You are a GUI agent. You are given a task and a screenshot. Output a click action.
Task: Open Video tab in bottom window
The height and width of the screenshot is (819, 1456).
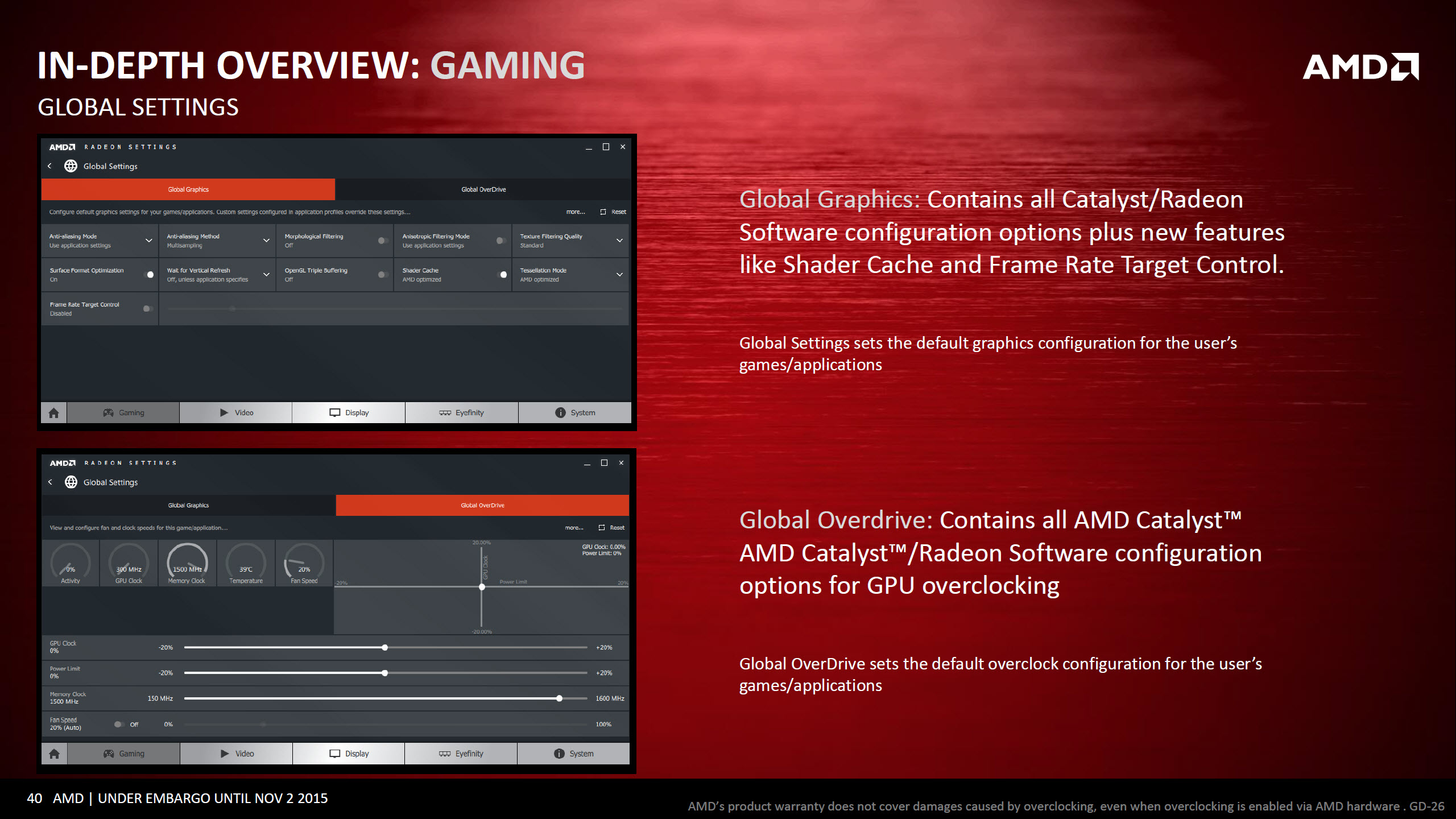tap(236, 754)
